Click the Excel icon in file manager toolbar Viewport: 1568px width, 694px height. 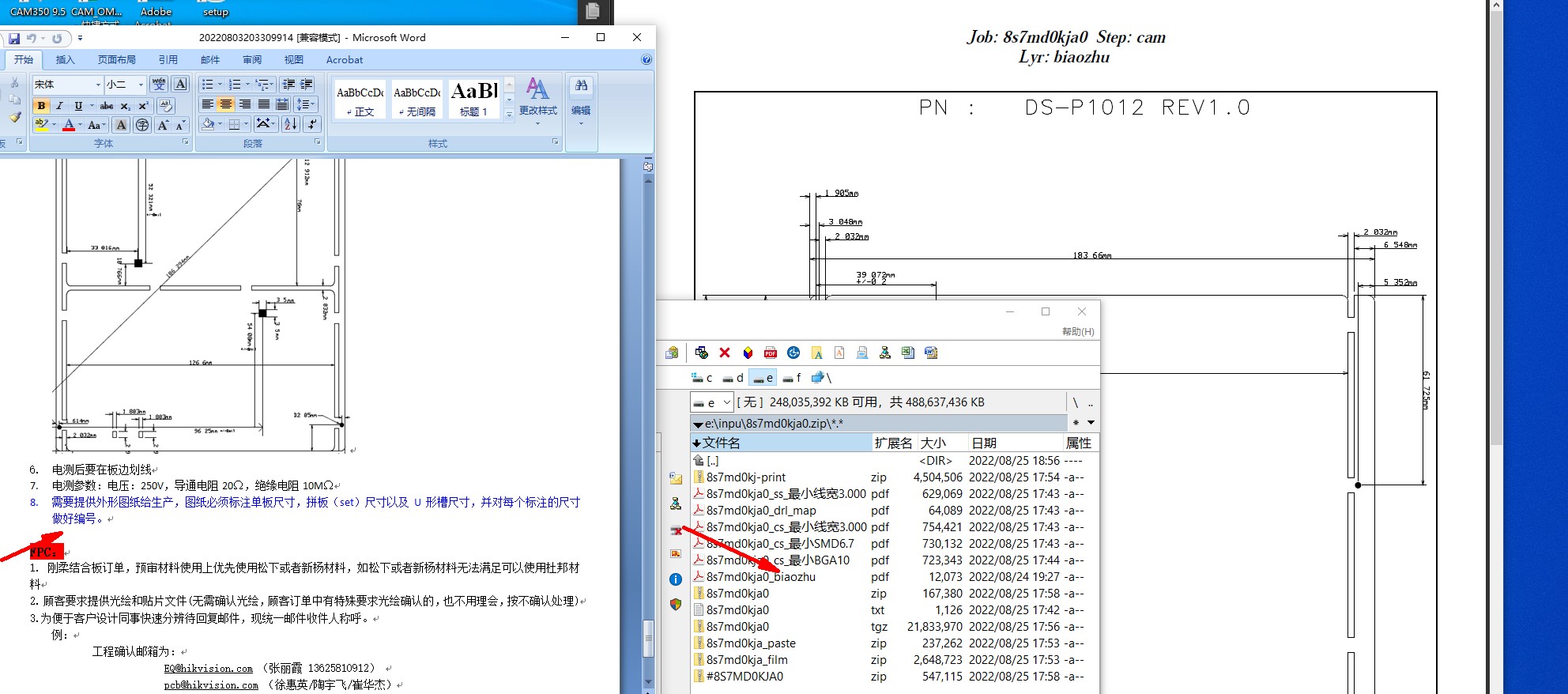[908, 353]
